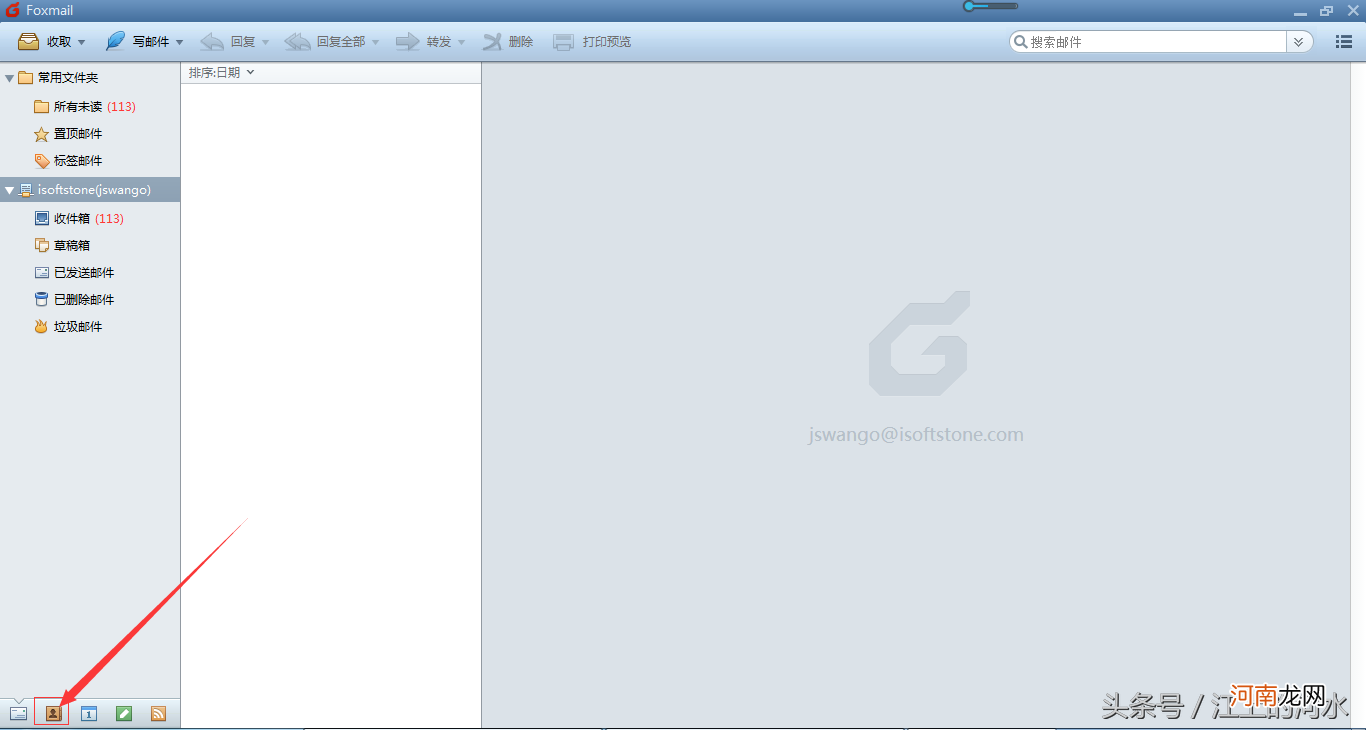Click the 打印预览 print preview button
Screen dimensions: 1366x730
pyautogui.click(x=592, y=42)
